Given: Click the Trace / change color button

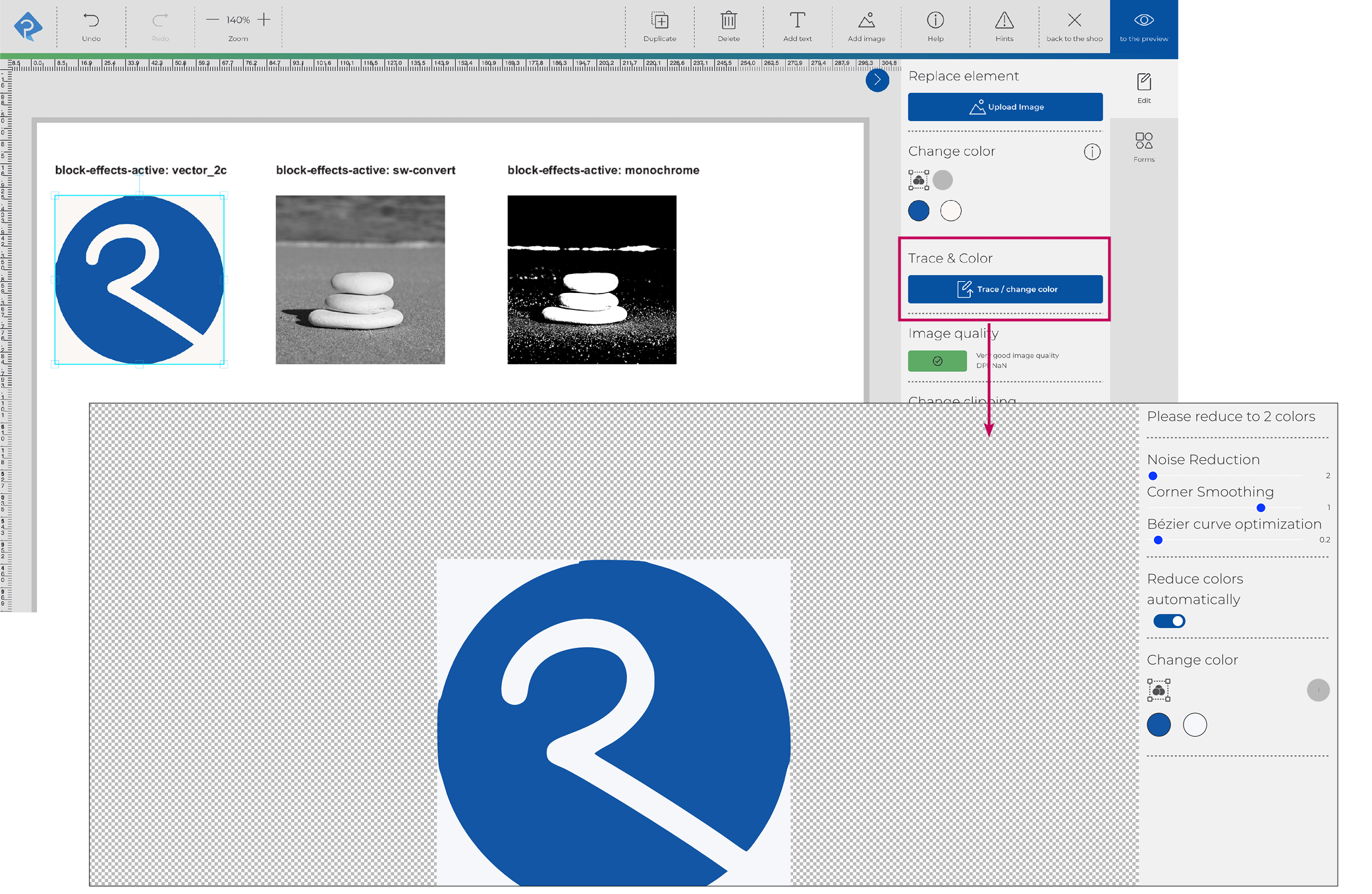Looking at the screenshot, I should (1004, 289).
